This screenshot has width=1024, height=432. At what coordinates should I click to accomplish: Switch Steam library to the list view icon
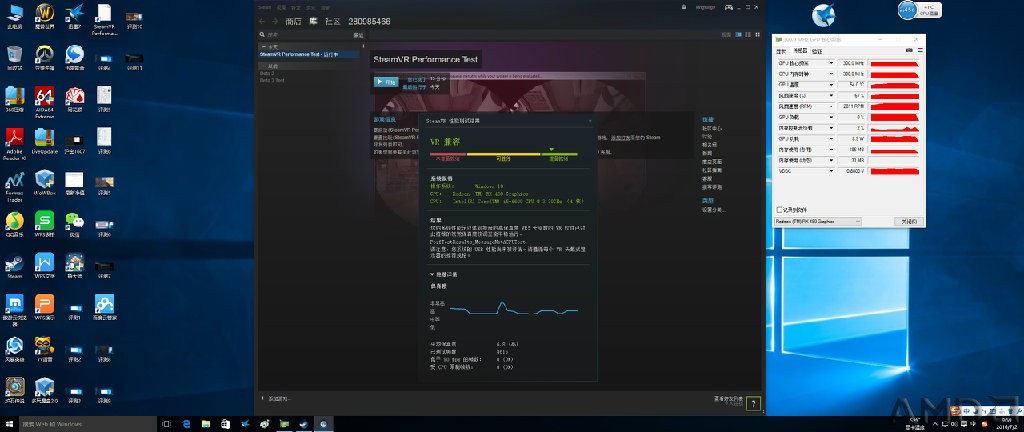pyautogui.click(x=748, y=34)
